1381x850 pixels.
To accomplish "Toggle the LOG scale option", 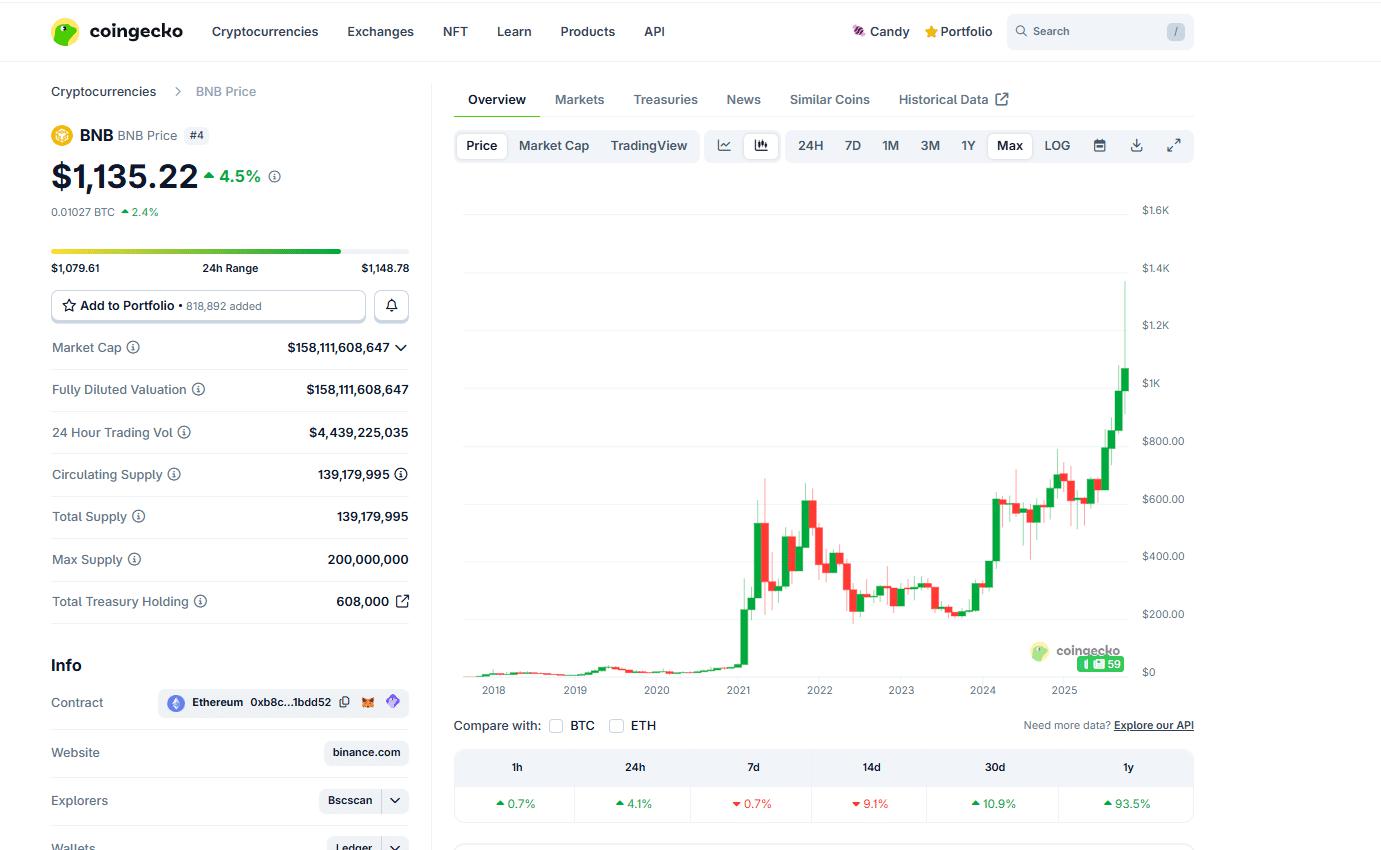I will pyautogui.click(x=1057, y=146).
